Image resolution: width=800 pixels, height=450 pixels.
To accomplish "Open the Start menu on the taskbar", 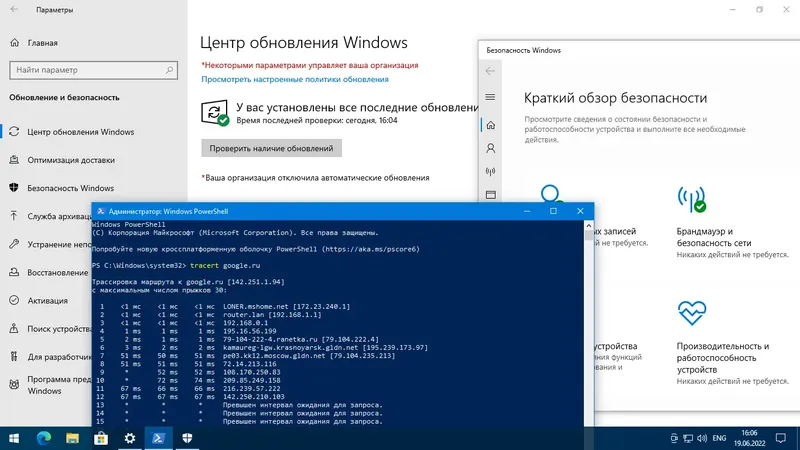I will pyautogui.click(x=14, y=438).
